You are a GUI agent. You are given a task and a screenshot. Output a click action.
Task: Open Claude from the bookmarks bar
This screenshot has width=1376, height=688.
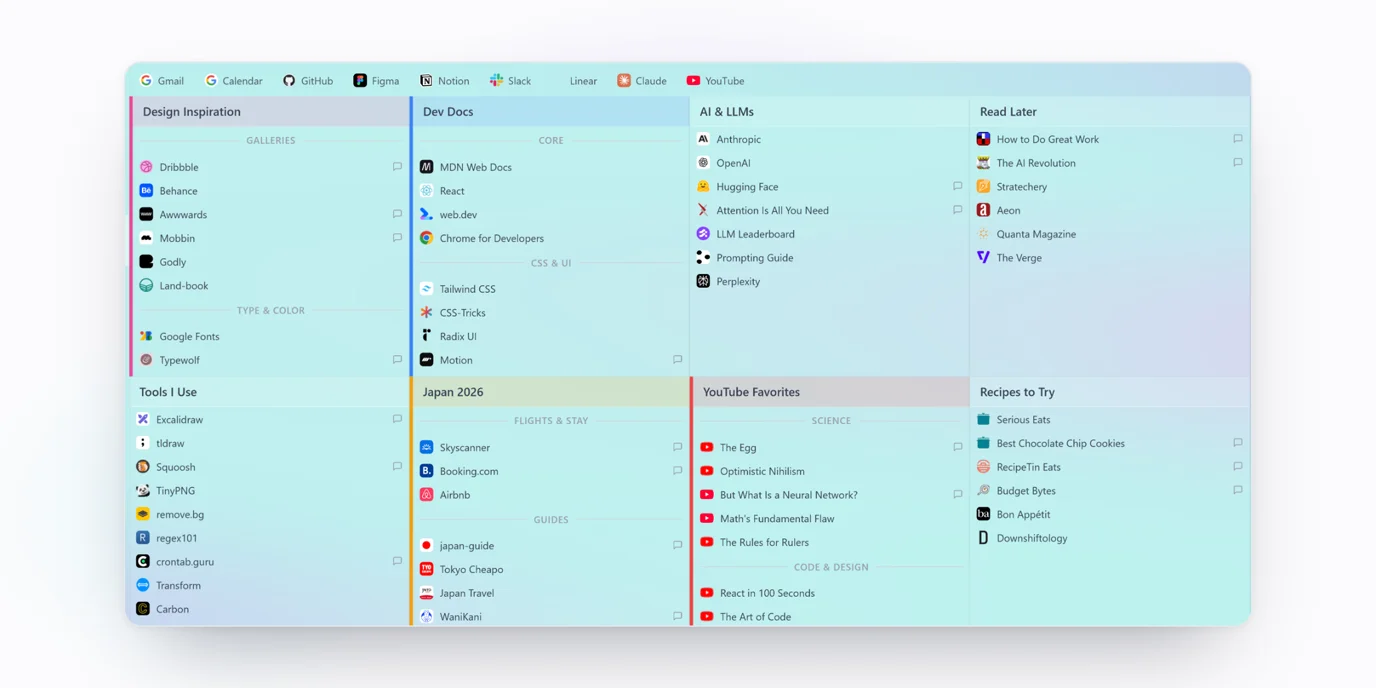tap(642, 81)
